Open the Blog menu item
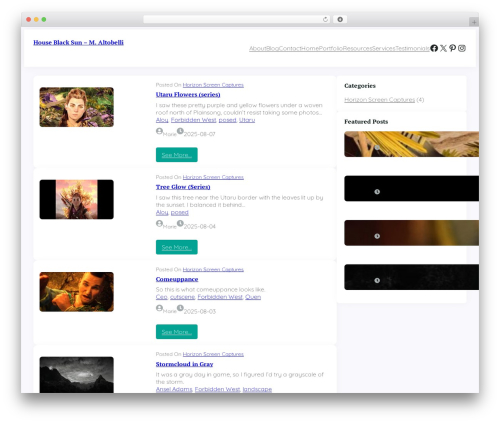Screen dimensions: 500x423 tap(273, 49)
